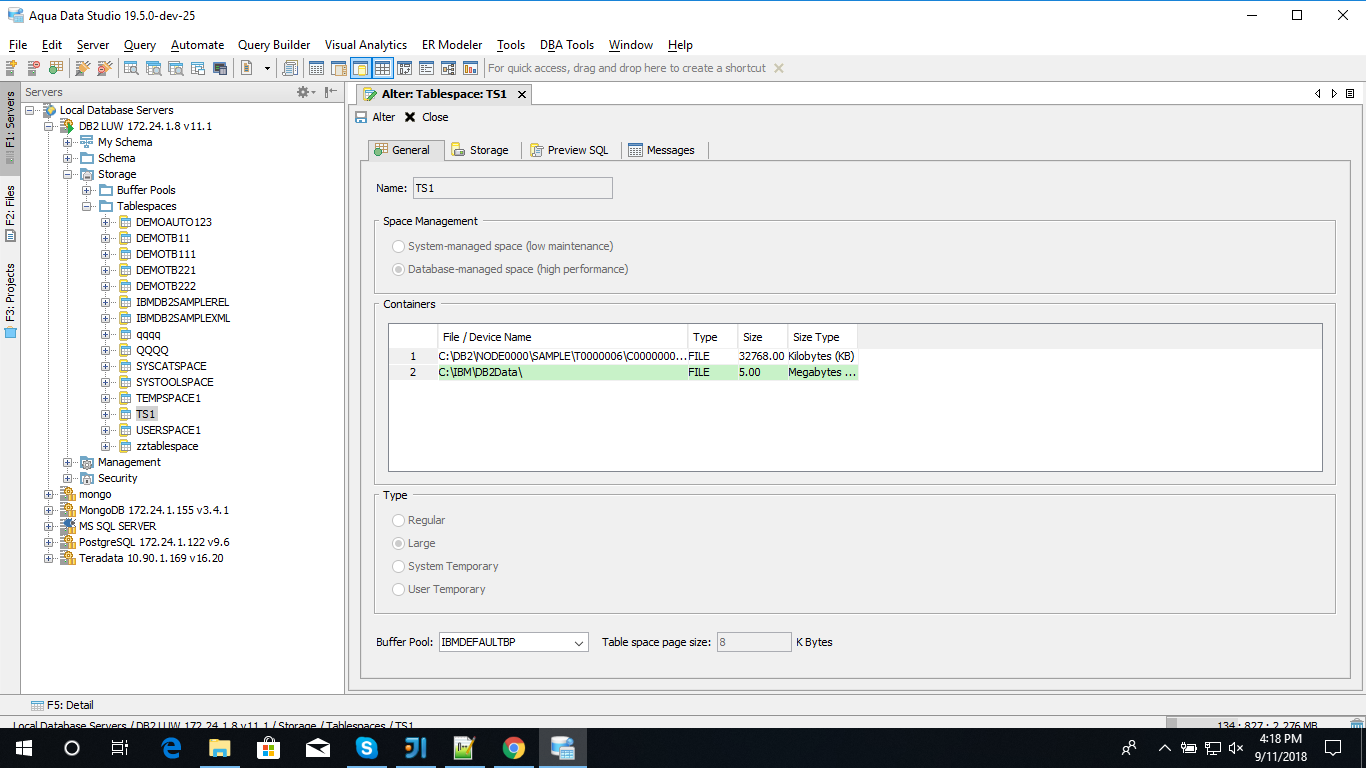Click the Alter button
The image size is (1366, 768).
coord(376,117)
